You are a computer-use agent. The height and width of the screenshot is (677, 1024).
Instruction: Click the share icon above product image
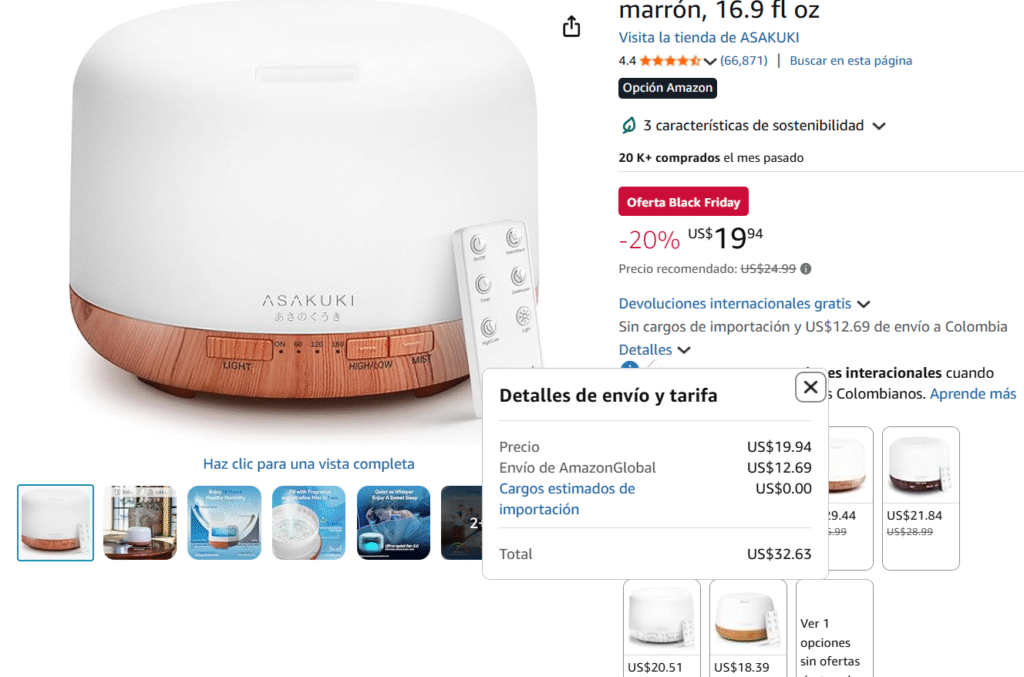(571, 26)
